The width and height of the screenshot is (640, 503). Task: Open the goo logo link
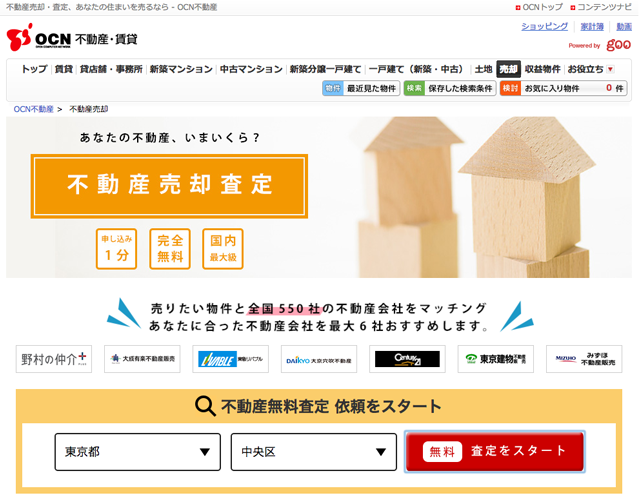(x=618, y=45)
